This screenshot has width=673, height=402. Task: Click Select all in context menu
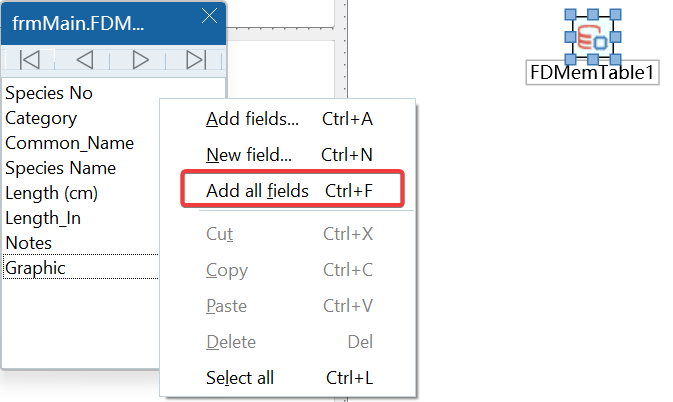coord(239,378)
